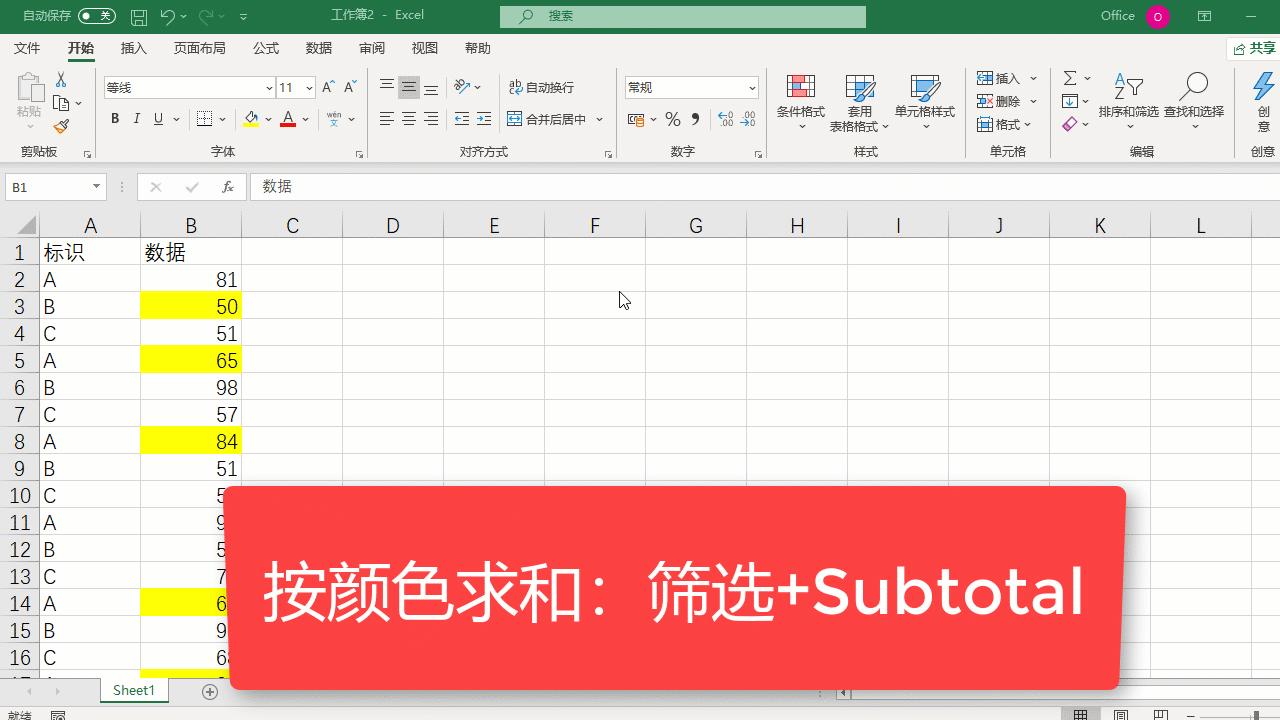Viewport: 1280px width, 720px height.
Task: Click the AutoSum sigma icon
Action: 1070,78
